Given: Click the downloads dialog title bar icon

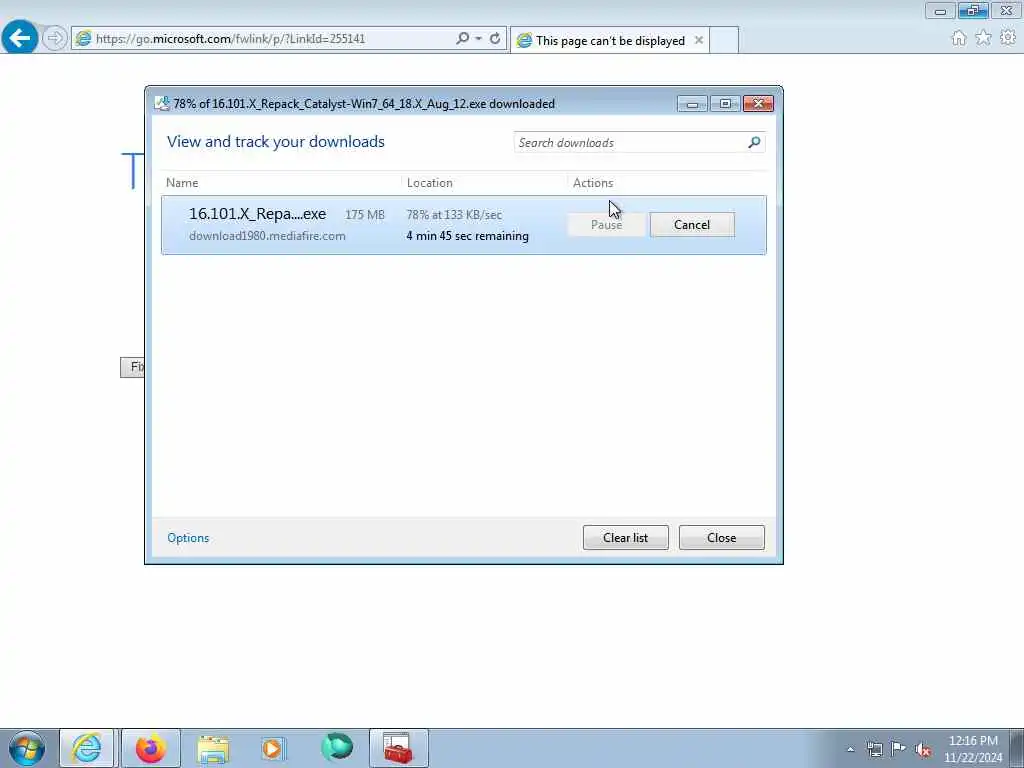Looking at the screenshot, I should (162, 103).
